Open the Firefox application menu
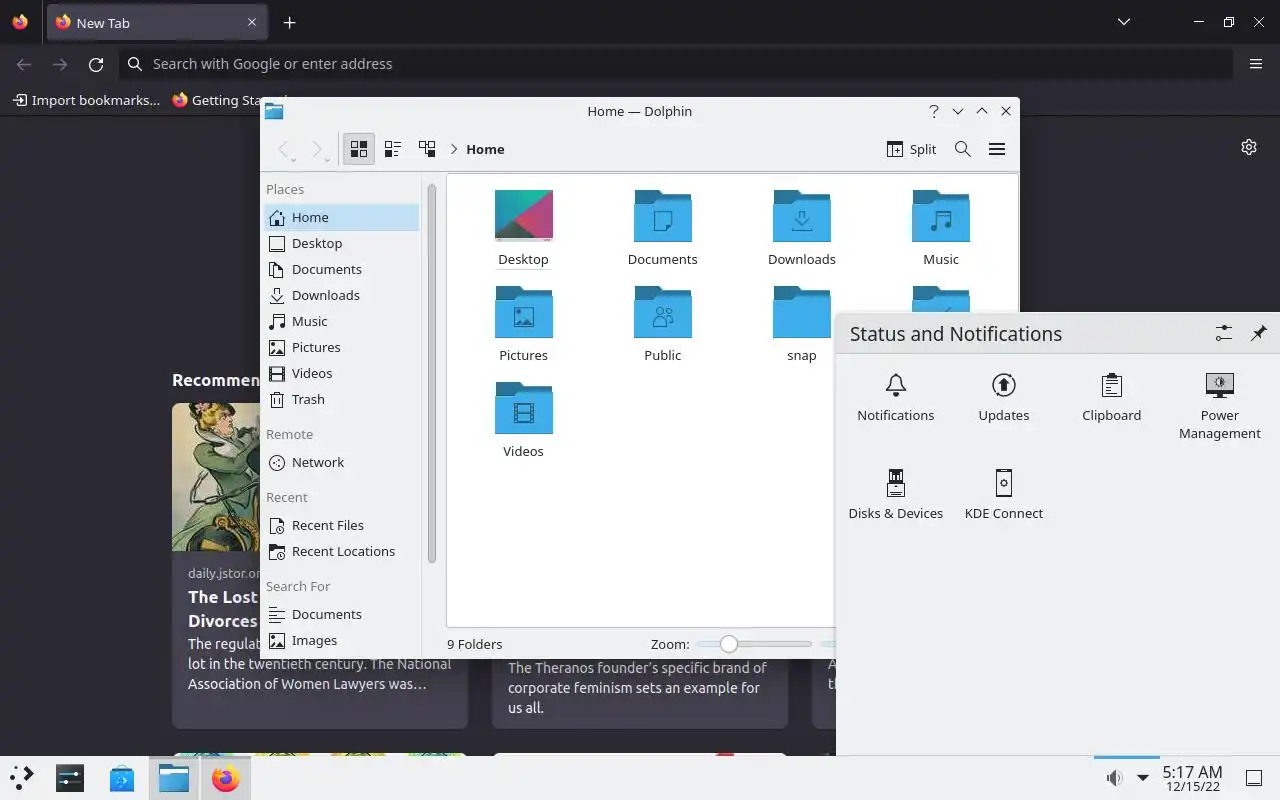The width and height of the screenshot is (1280, 800). pos(1256,64)
